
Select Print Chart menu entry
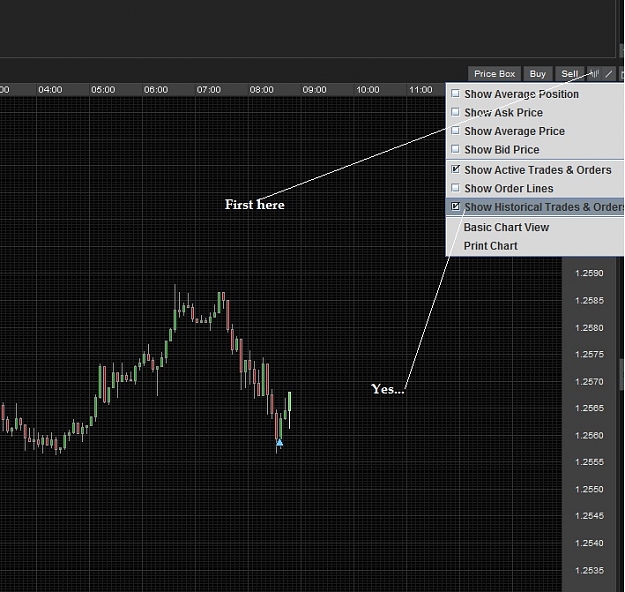(x=491, y=246)
